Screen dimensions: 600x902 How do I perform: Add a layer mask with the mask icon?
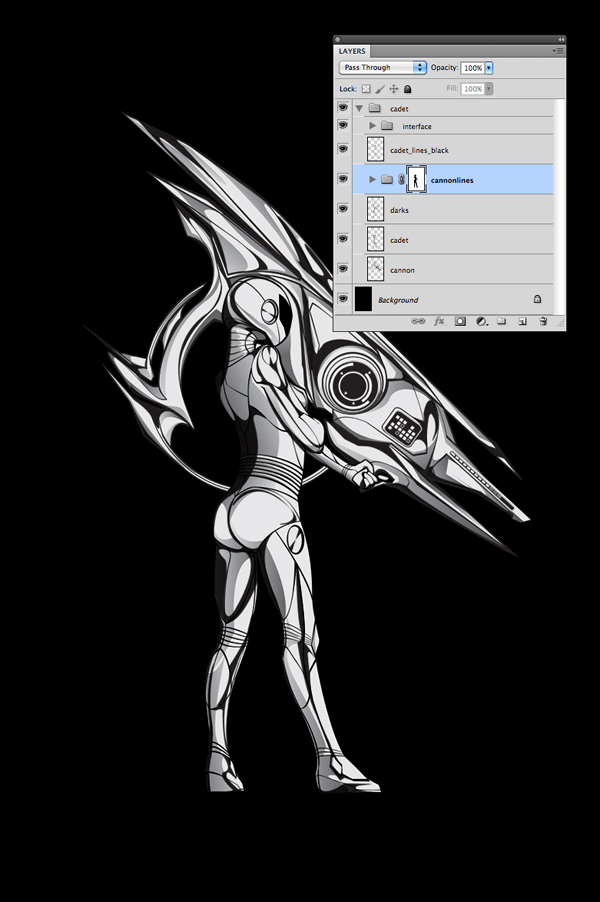click(x=460, y=321)
